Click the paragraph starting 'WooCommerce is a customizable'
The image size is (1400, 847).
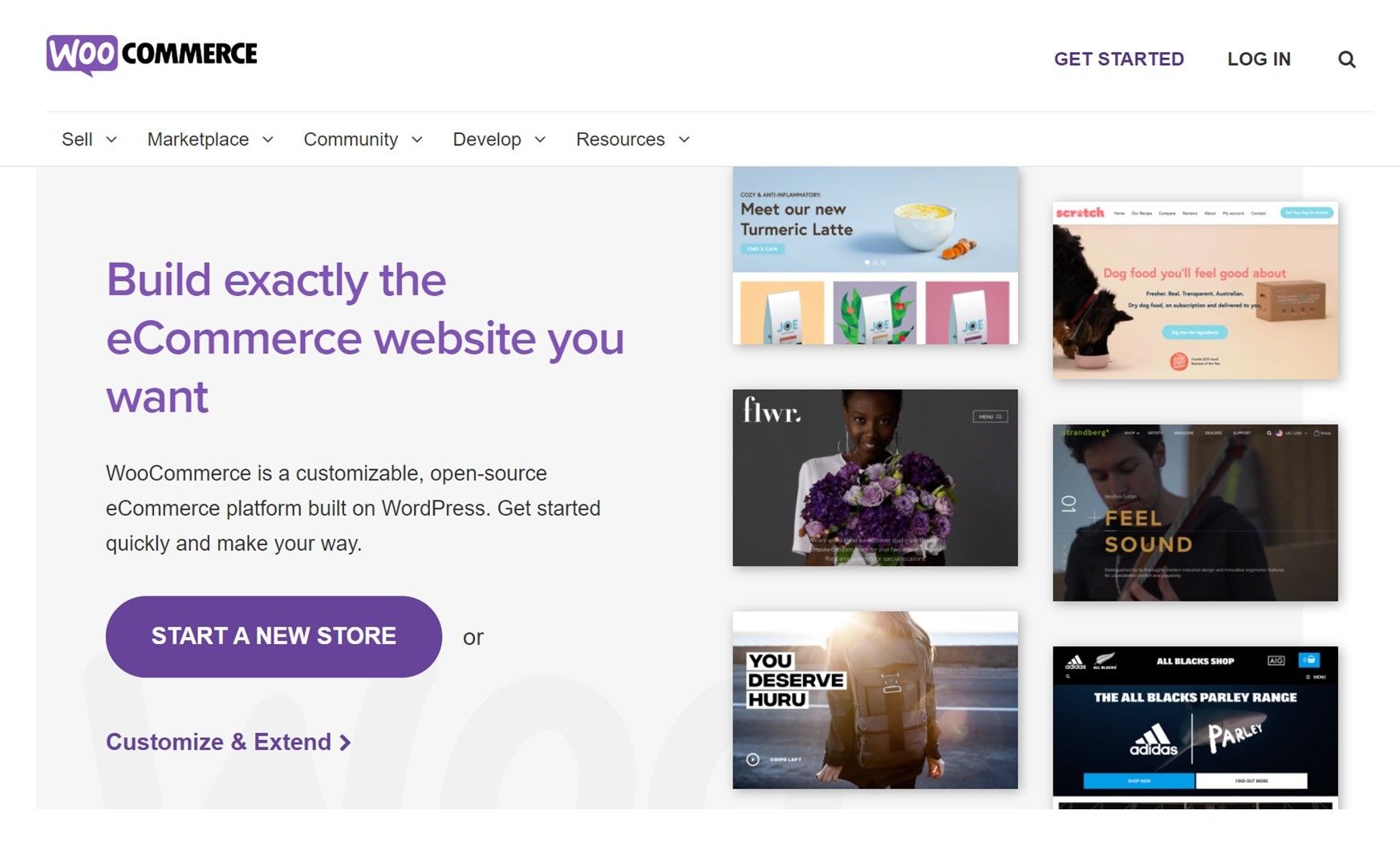pyautogui.click(x=353, y=509)
